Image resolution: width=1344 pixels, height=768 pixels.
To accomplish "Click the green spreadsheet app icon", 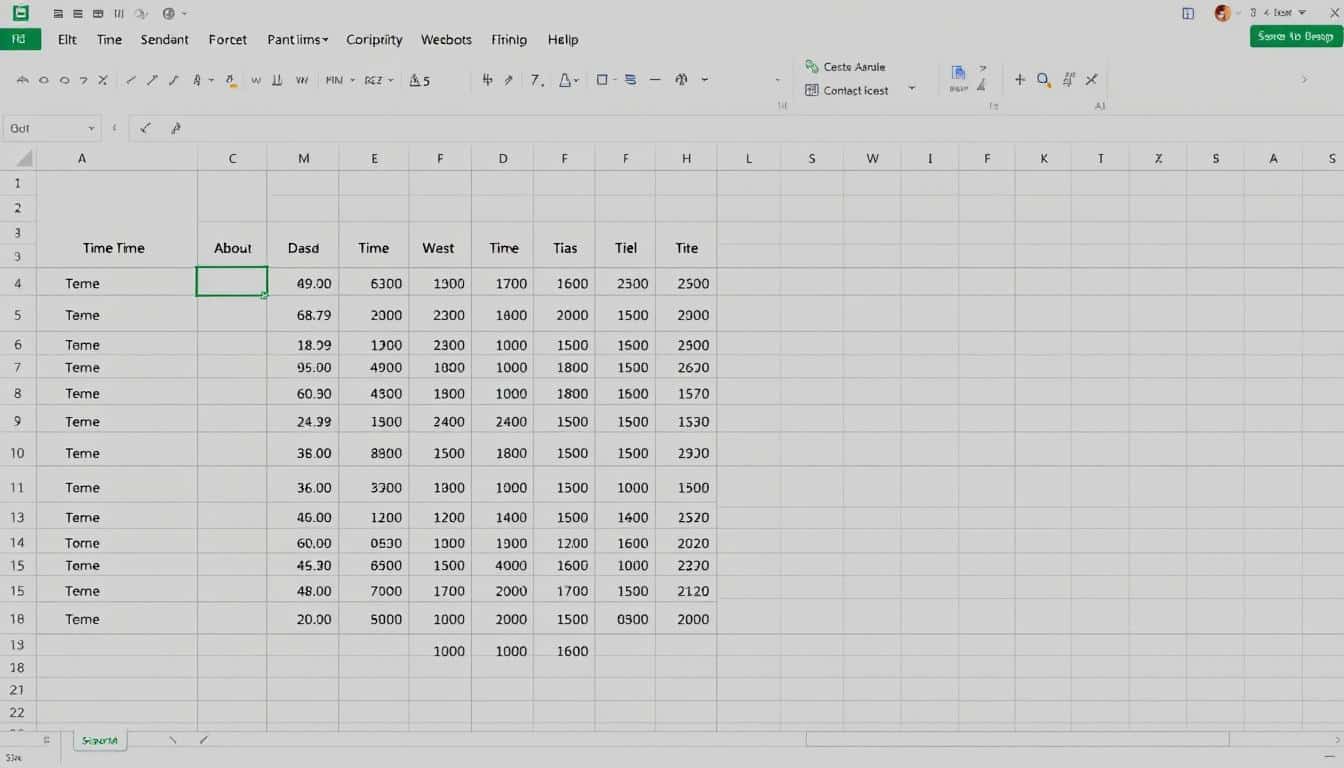I will pyautogui.click(x=19, y=13).
